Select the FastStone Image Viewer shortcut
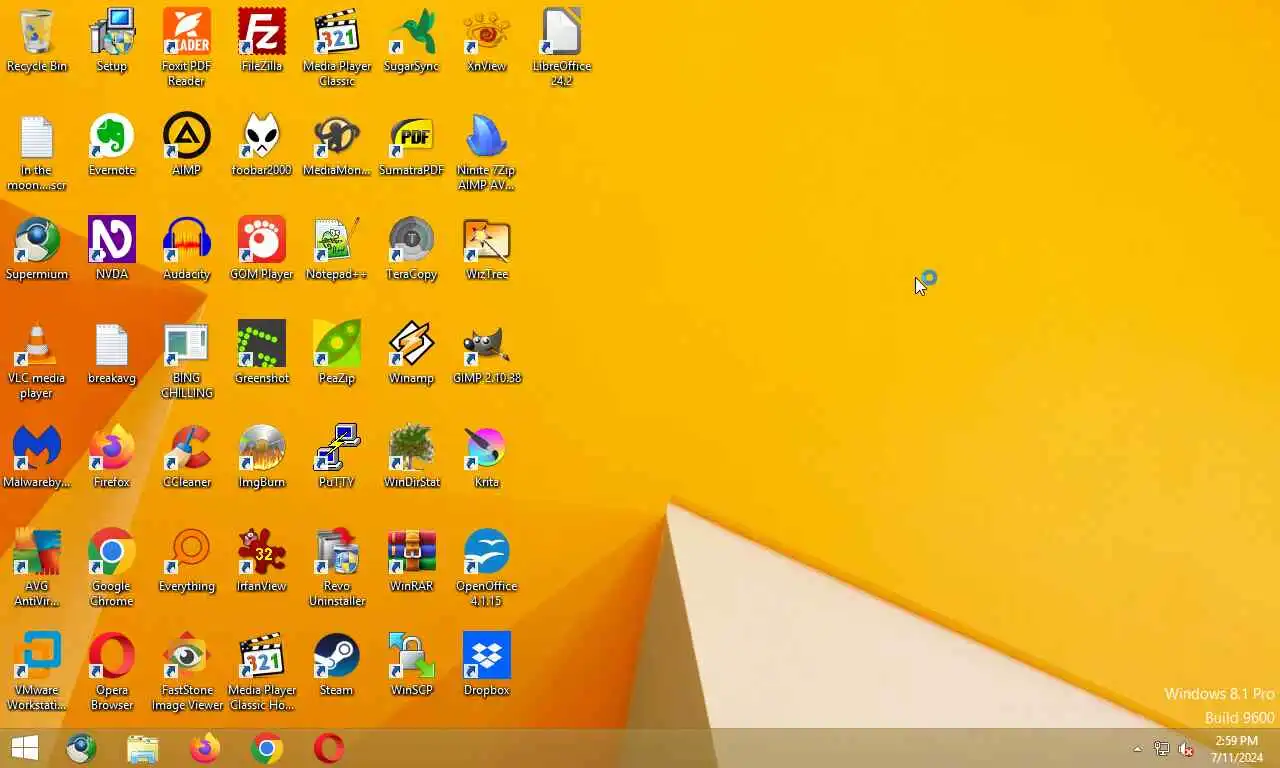This screenshot has width=1280, height=768. (x=187, y=672)
